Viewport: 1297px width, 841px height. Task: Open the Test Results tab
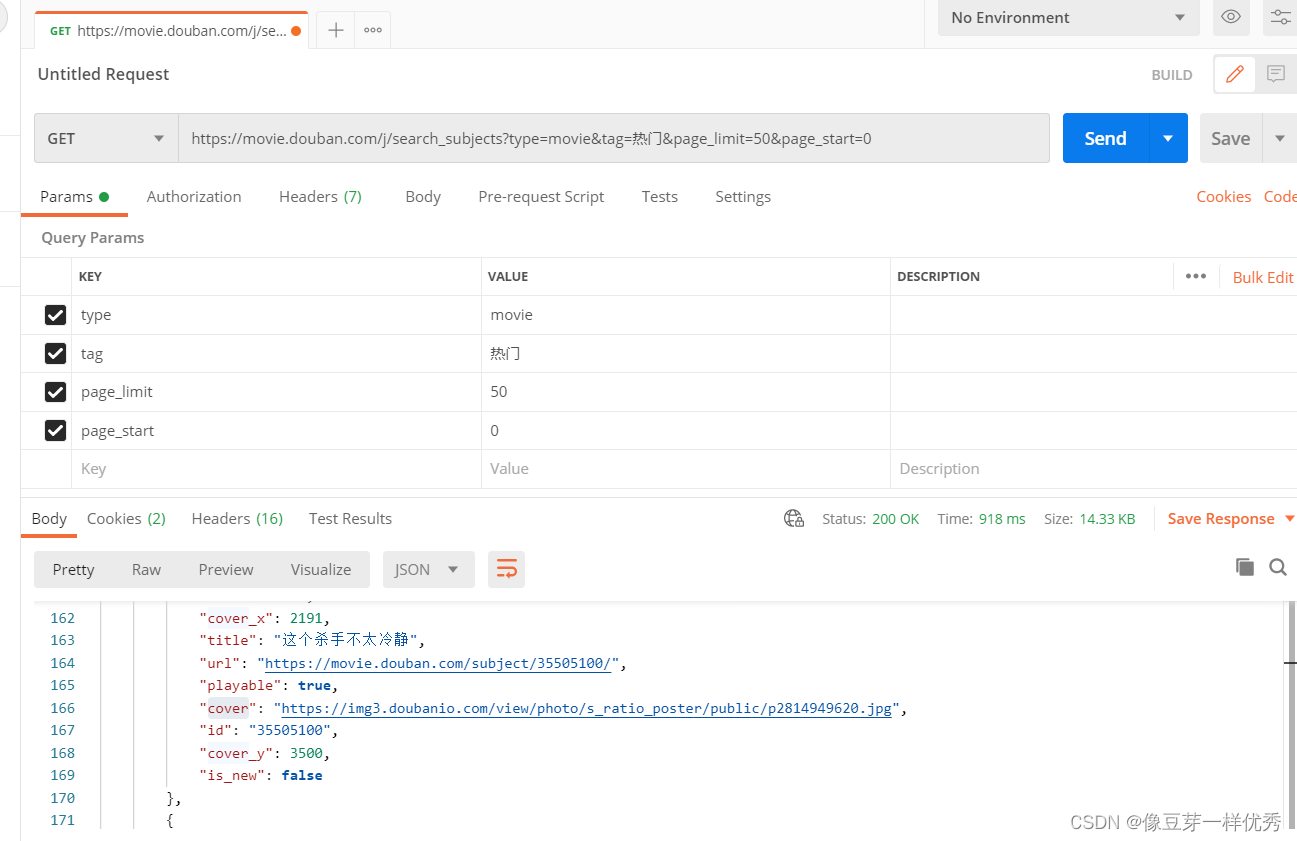point(350,518)
